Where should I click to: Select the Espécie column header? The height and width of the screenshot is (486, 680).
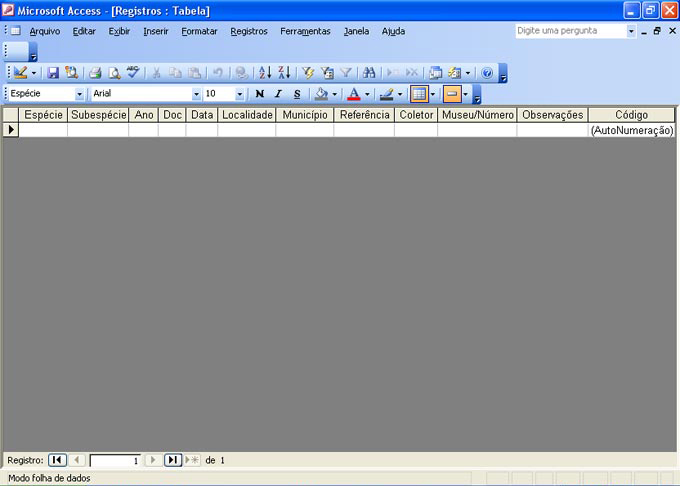point(43,115)
